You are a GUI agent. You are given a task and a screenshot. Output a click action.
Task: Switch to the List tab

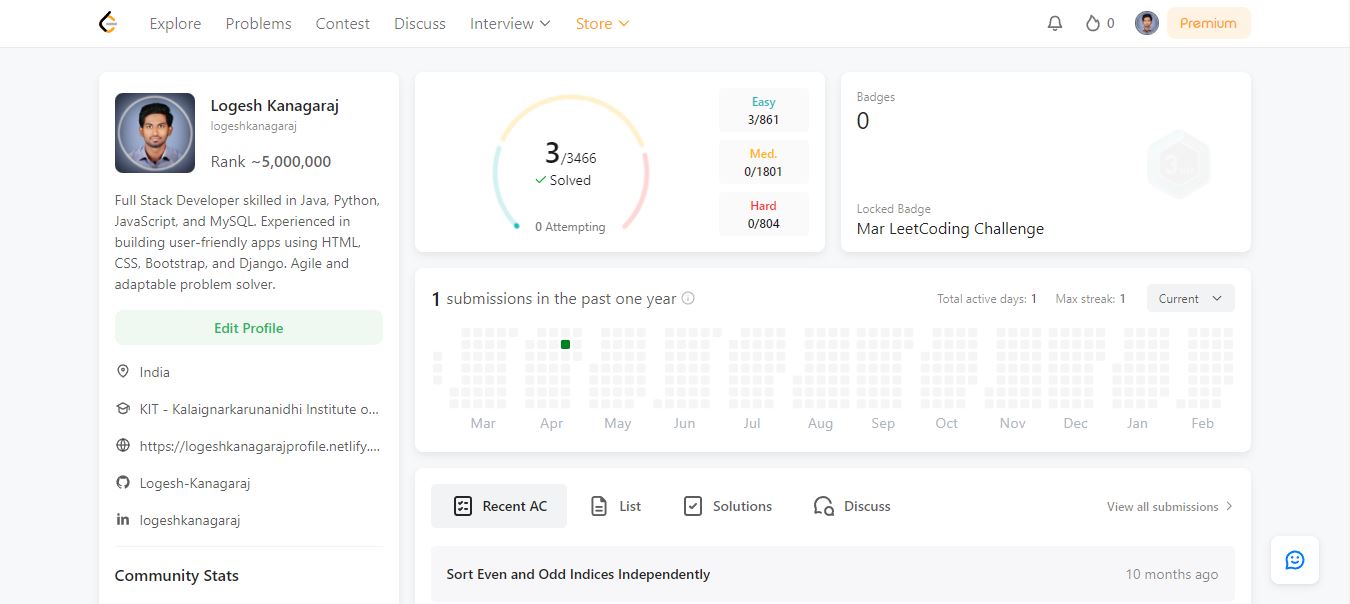click(x=616, y=506)
